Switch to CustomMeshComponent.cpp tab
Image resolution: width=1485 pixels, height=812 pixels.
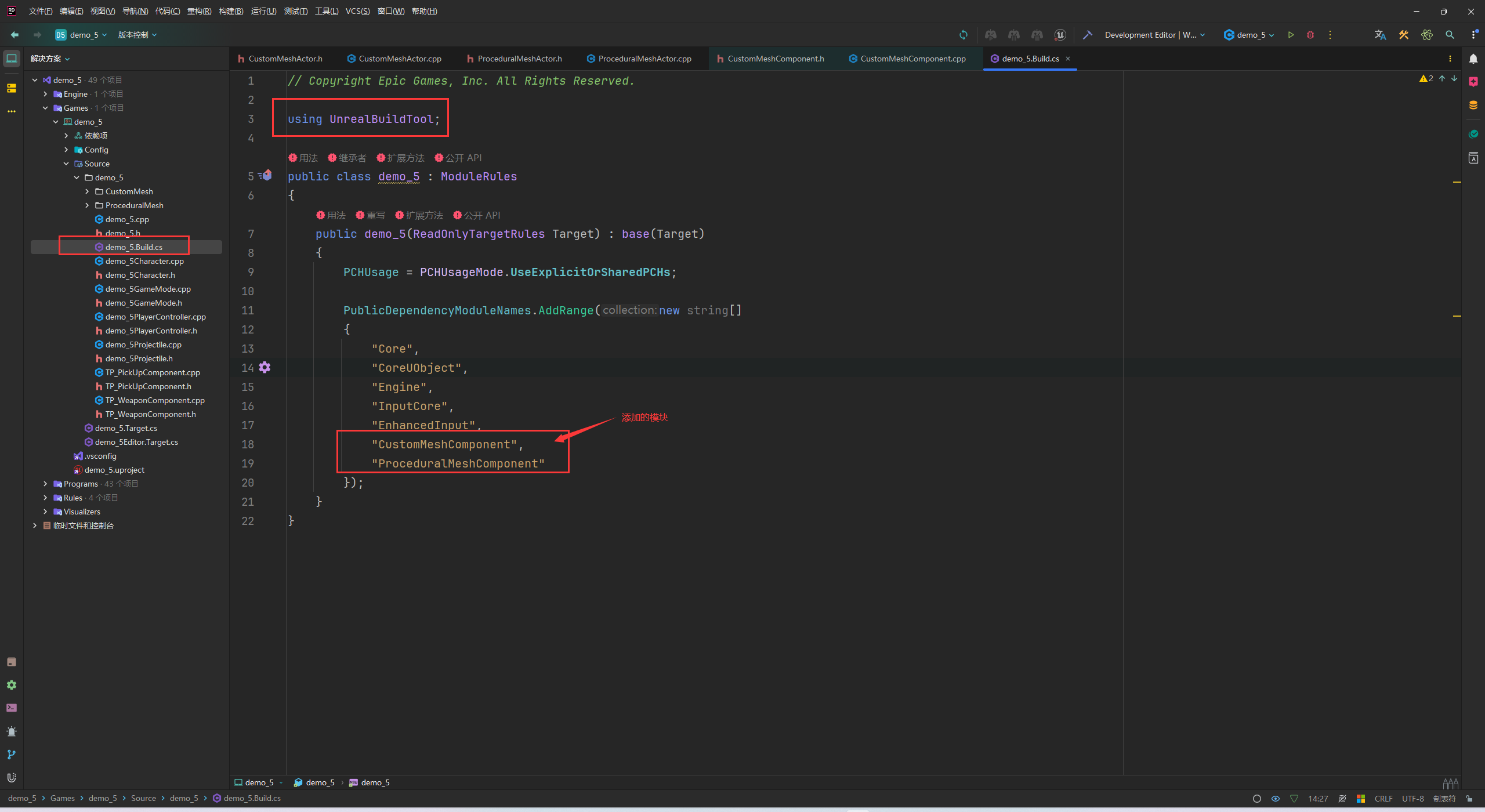[912, 59]
